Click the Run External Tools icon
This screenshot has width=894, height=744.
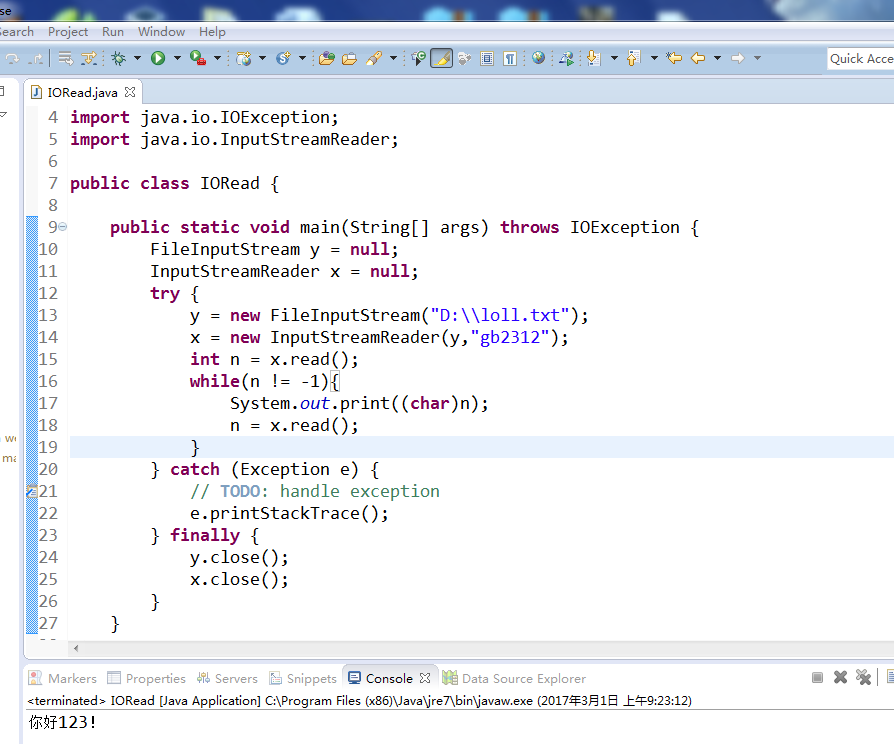point(198,58)
